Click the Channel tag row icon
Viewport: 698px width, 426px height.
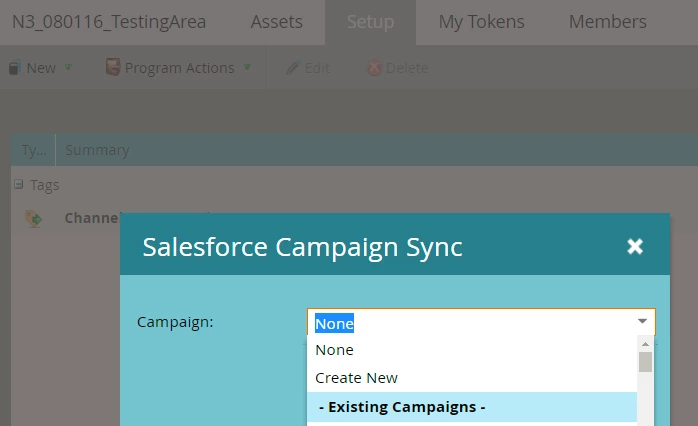point(34,218)
